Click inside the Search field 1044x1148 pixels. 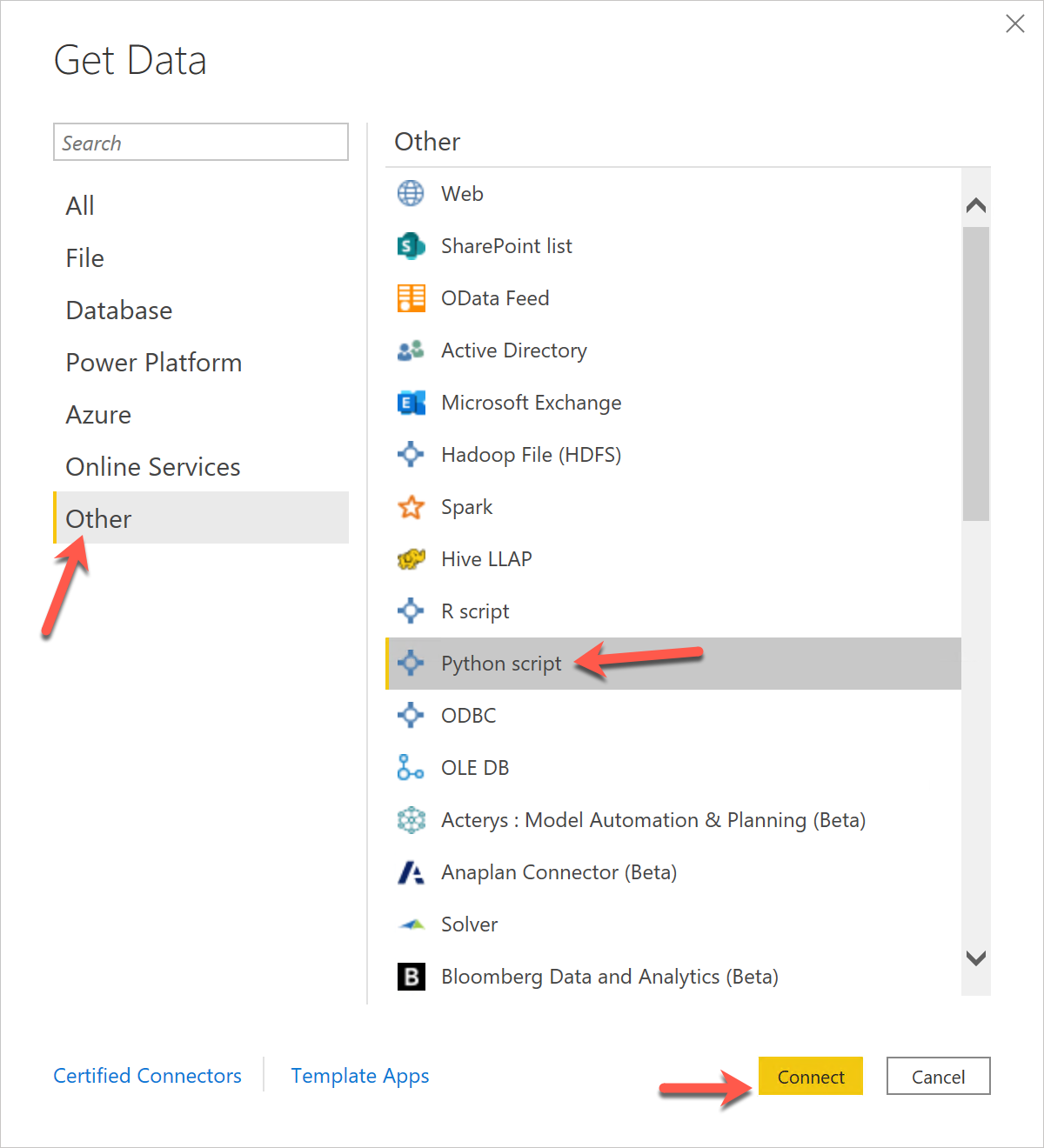200,142
